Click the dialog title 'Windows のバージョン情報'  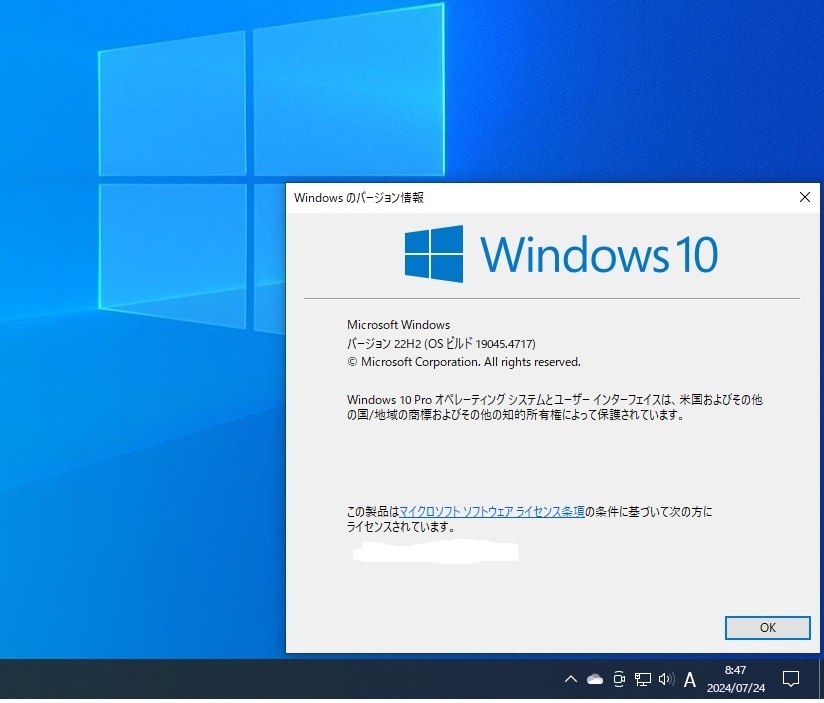(359, 198)
